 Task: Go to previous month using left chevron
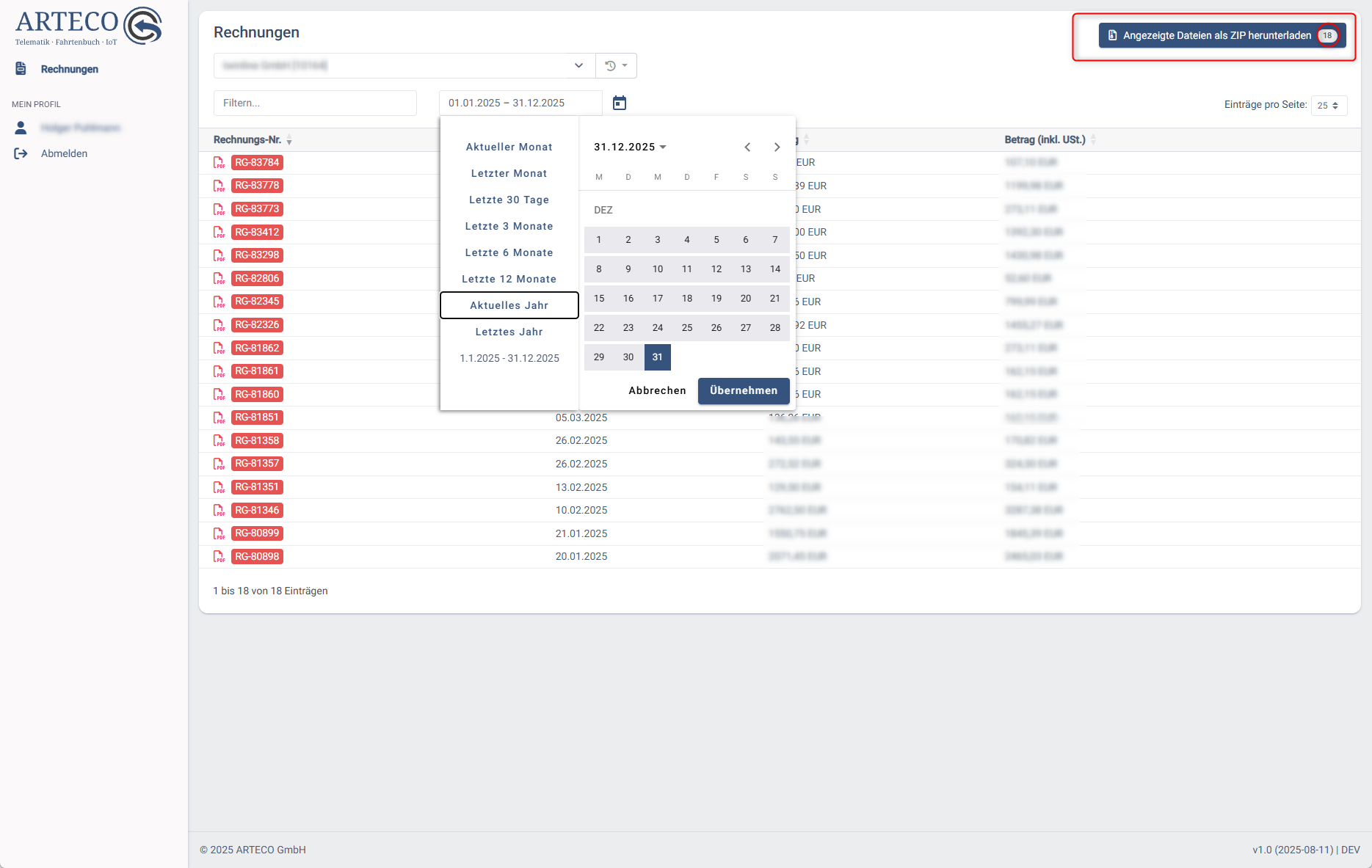click(747, 147)
